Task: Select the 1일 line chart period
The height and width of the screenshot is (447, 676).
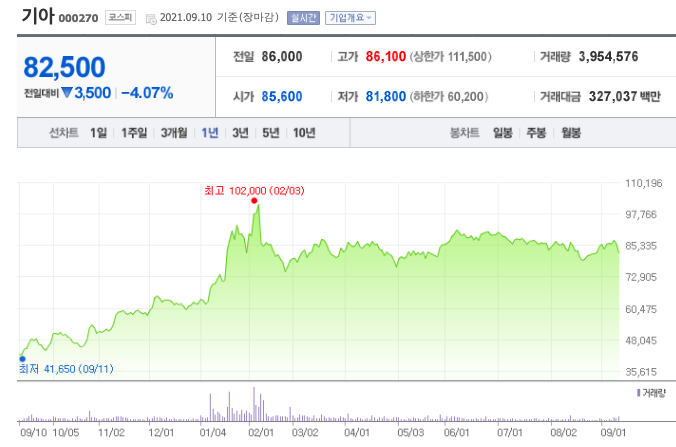Action: point(98,133)
